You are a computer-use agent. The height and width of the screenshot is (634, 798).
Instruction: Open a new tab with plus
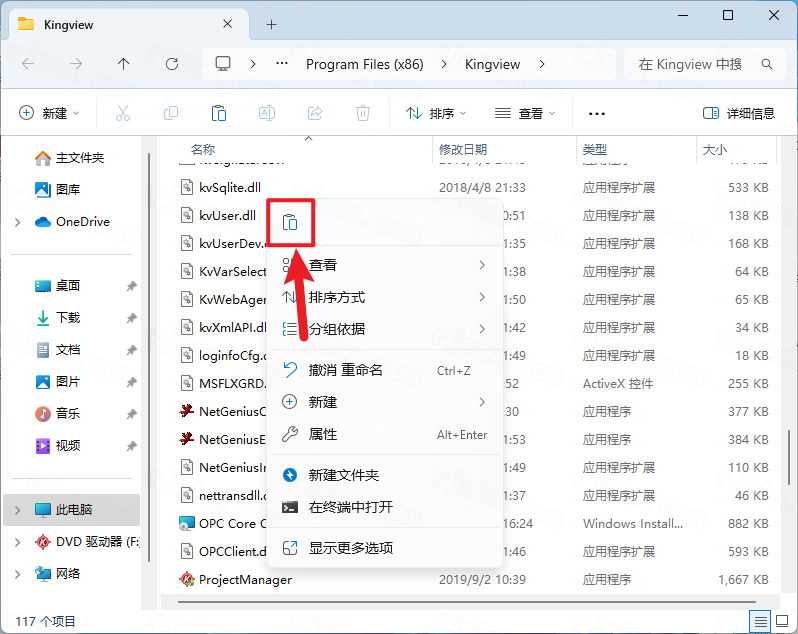(x=272, y=24)
